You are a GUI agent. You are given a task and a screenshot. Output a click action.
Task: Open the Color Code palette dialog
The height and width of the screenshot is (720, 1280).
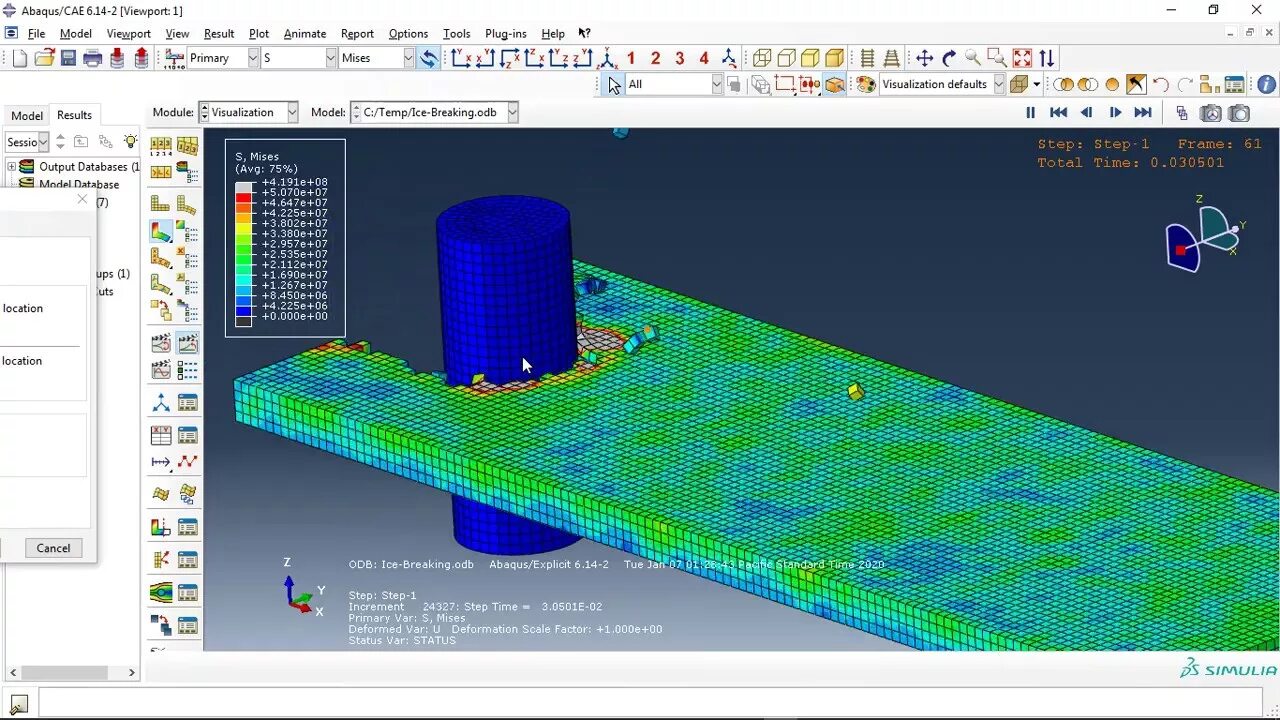tap(865, 84)
